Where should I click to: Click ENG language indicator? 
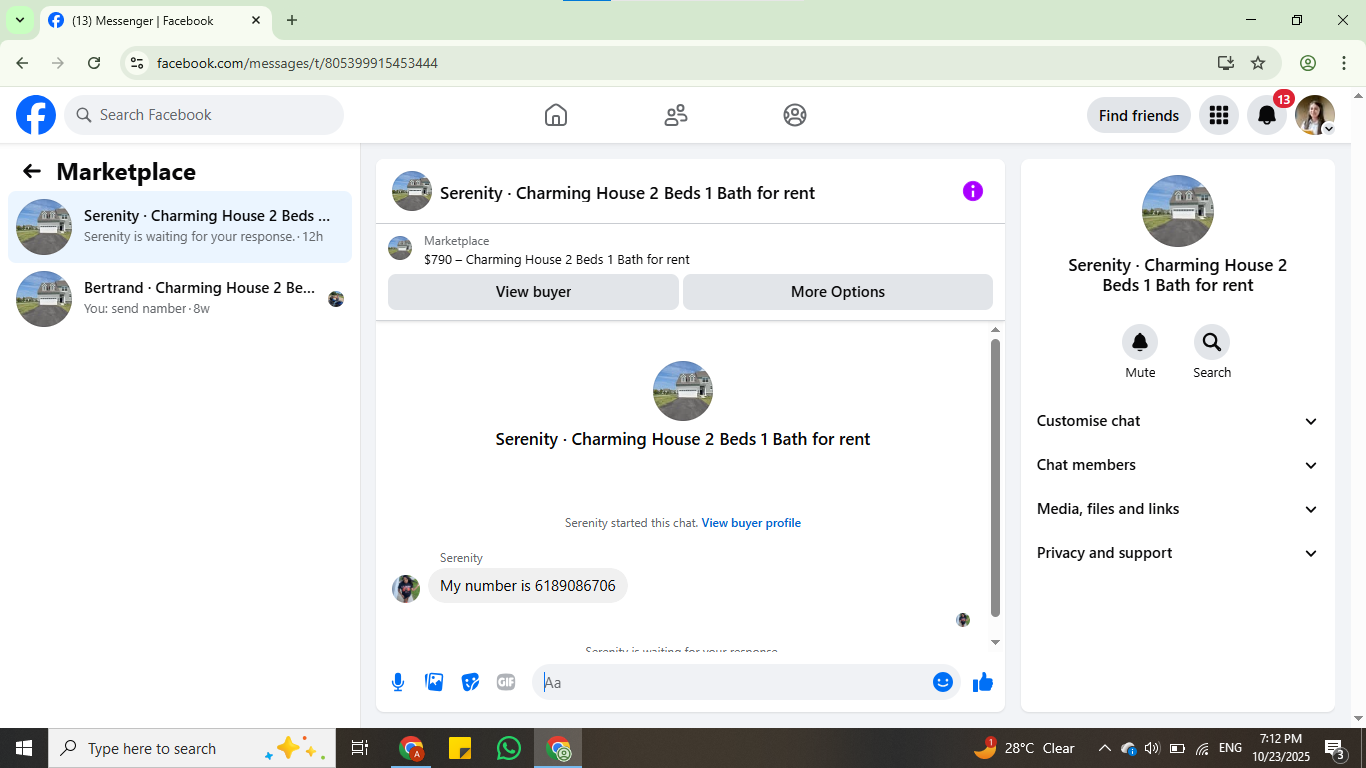(x=1231, y=748)
